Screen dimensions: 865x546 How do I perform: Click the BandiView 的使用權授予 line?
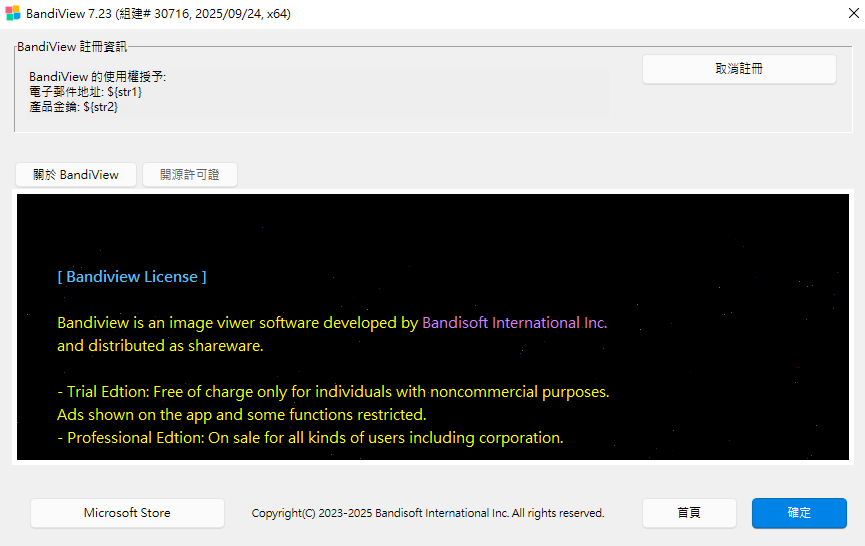pos(98,77)
